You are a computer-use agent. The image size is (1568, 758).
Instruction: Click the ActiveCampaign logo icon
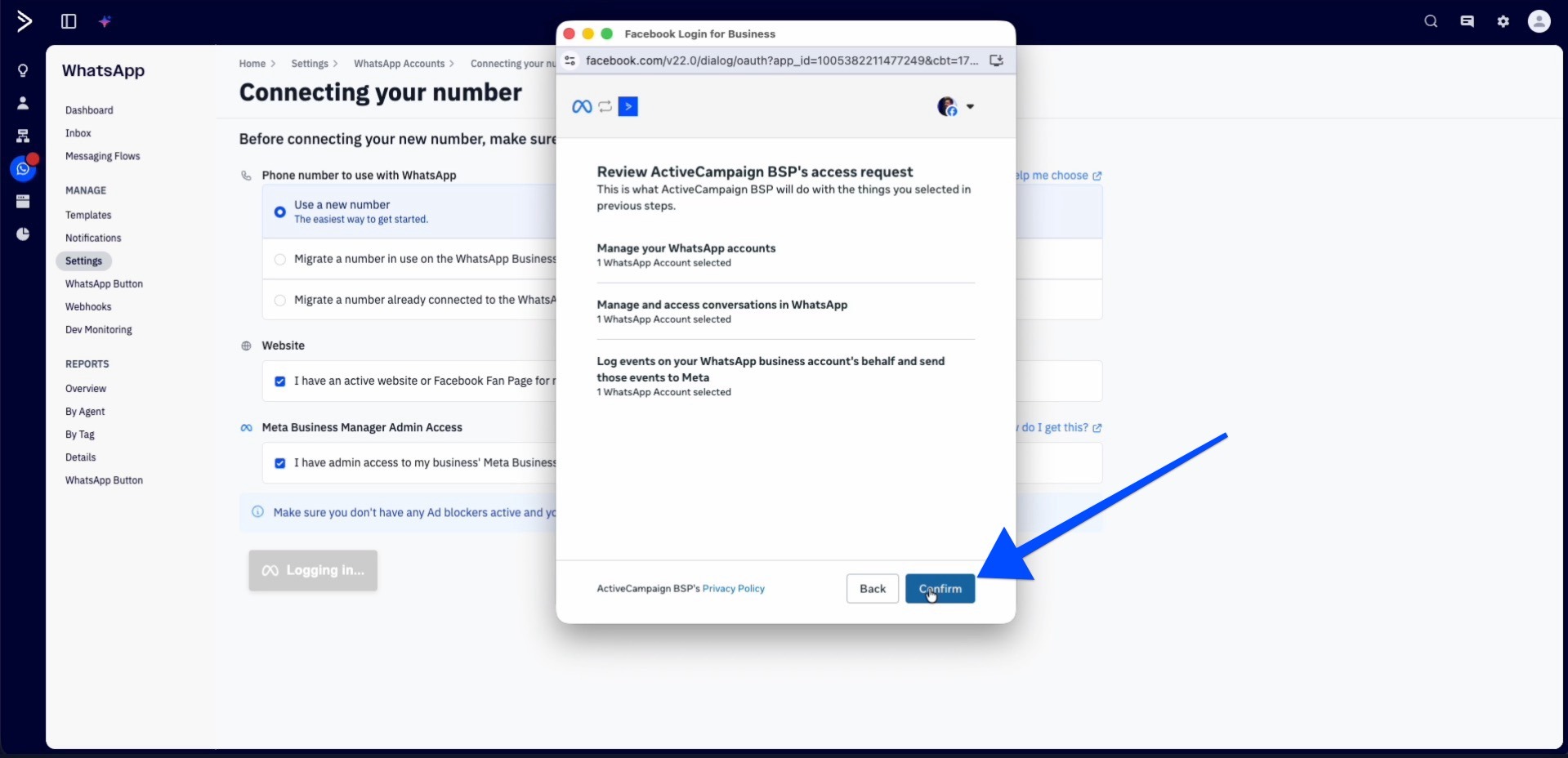[x=25, y=21]
